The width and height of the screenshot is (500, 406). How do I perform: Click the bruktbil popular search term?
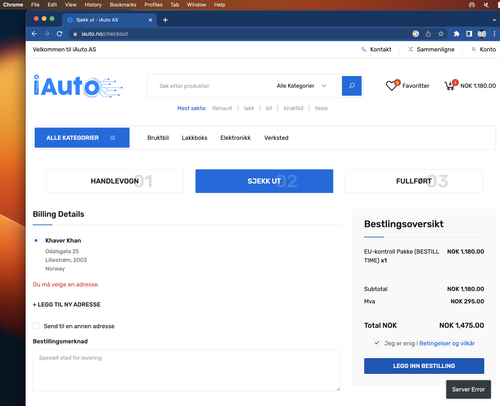(x=293, y=108)
